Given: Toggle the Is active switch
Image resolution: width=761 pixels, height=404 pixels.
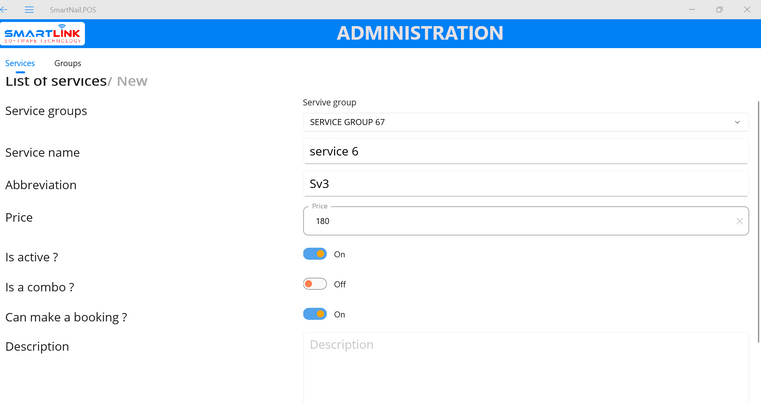Looking at the screenshot, I should 315,254.
